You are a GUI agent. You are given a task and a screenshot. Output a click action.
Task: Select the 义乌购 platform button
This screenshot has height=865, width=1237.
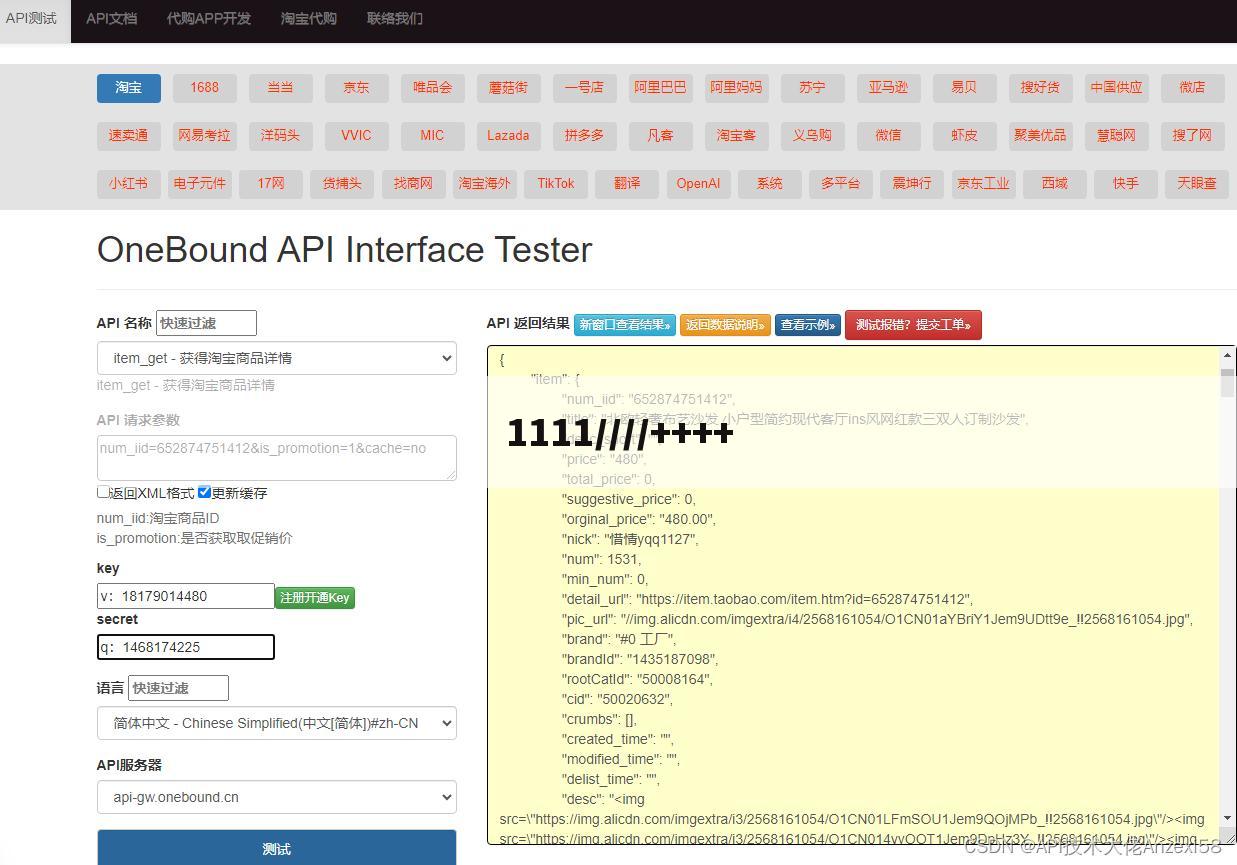point(813,135)
